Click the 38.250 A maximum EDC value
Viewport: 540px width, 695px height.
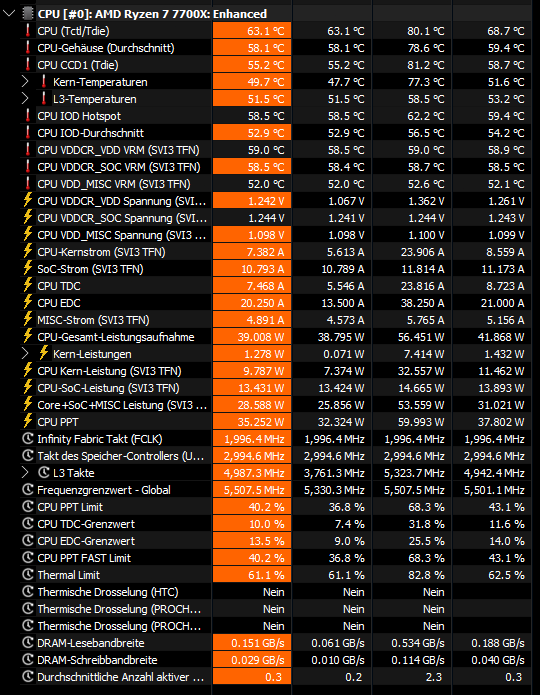422,303
